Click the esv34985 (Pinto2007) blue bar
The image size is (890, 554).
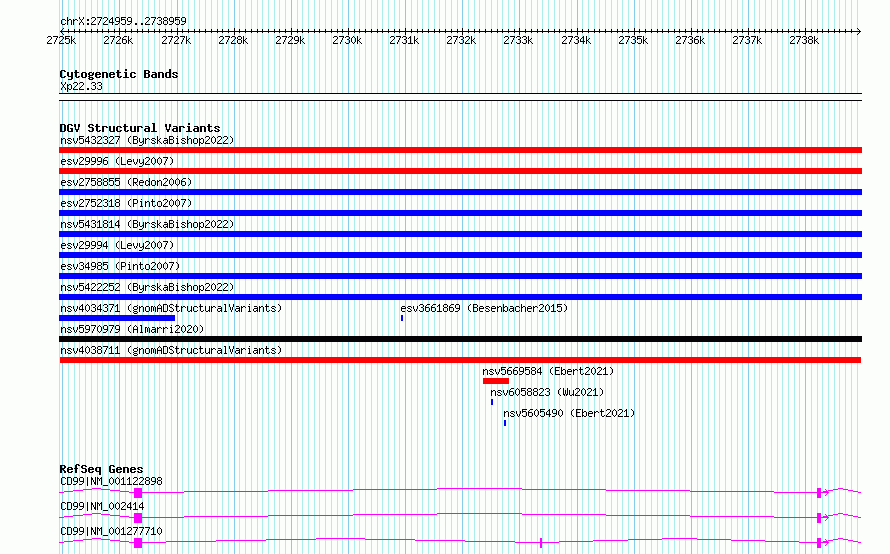(x=460, y=276)
